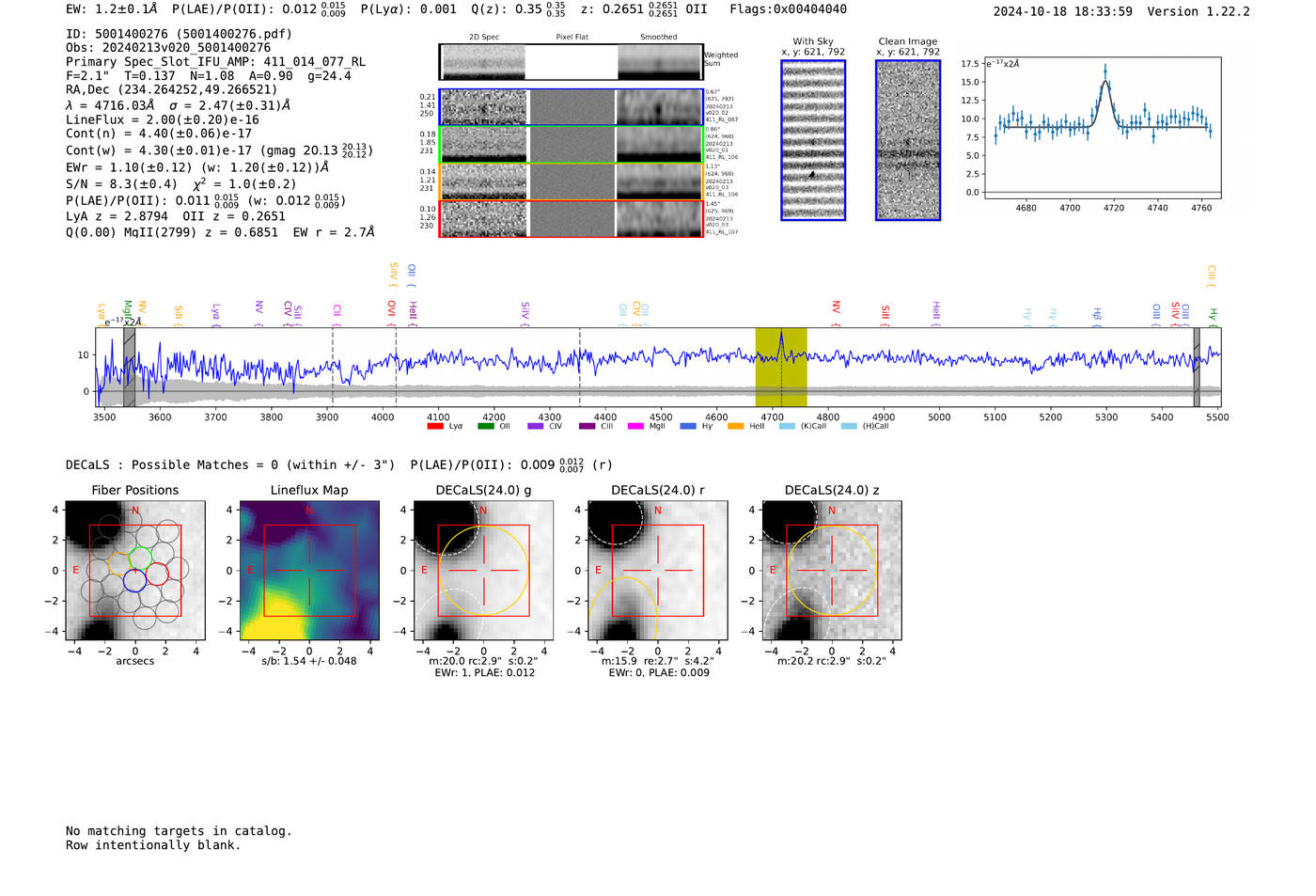Image resolution: width=1316 pixels, height=896 pixels.
Task: Click the Gaussian emission line fit plot
Action: [1103, 128]
